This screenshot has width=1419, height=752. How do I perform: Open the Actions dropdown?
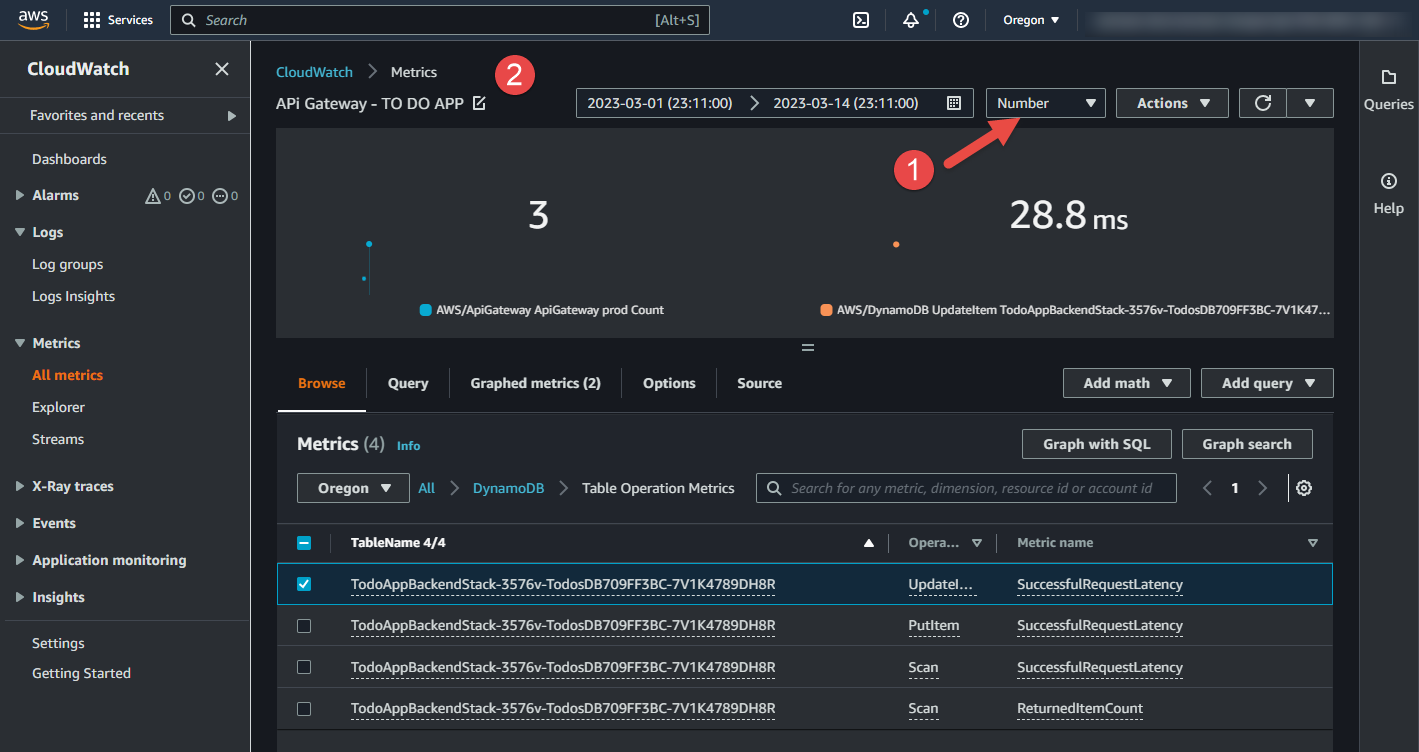1172,103
